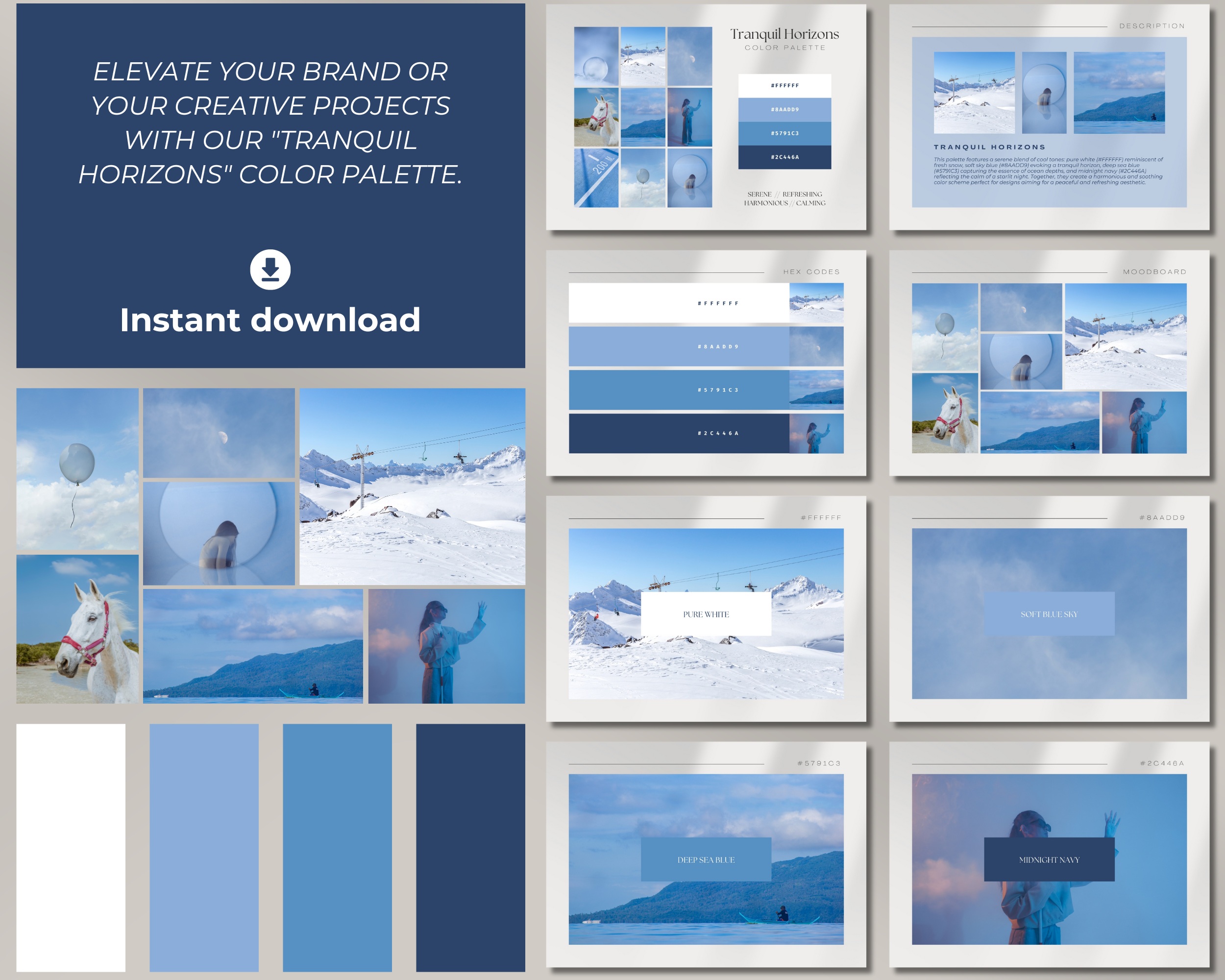Click the MIDNIGHT NAVY label box
Viewport: 1225px width, 980px height.
tap(1049, 859)
